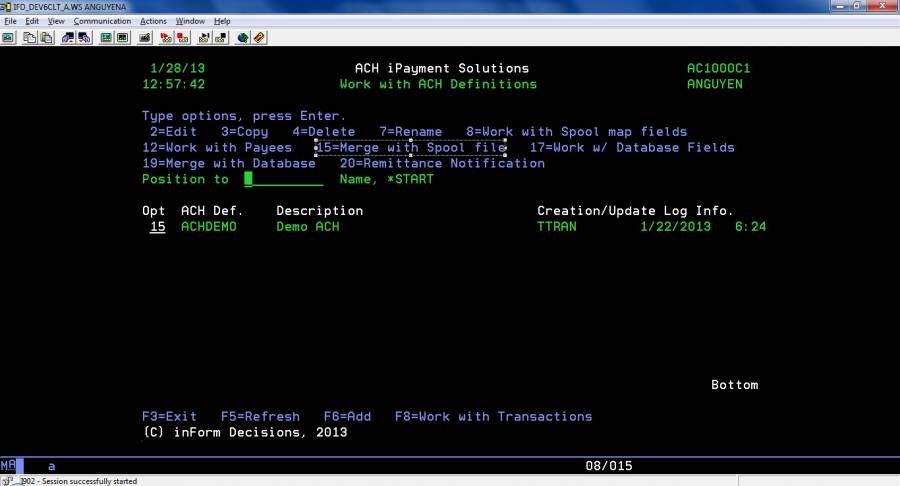Click the orange tag icon at toolbar end

259,38
